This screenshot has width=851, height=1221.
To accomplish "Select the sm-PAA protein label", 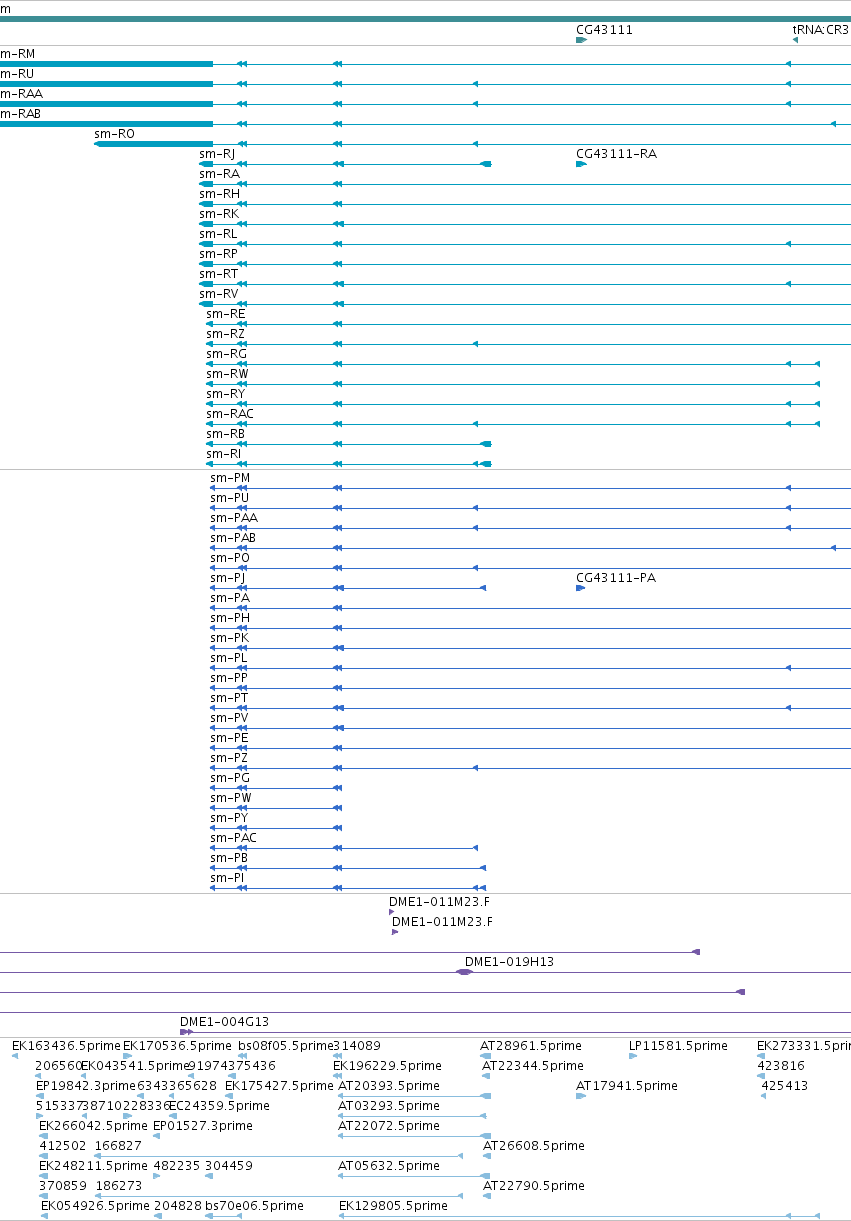I will coord(234,518).
